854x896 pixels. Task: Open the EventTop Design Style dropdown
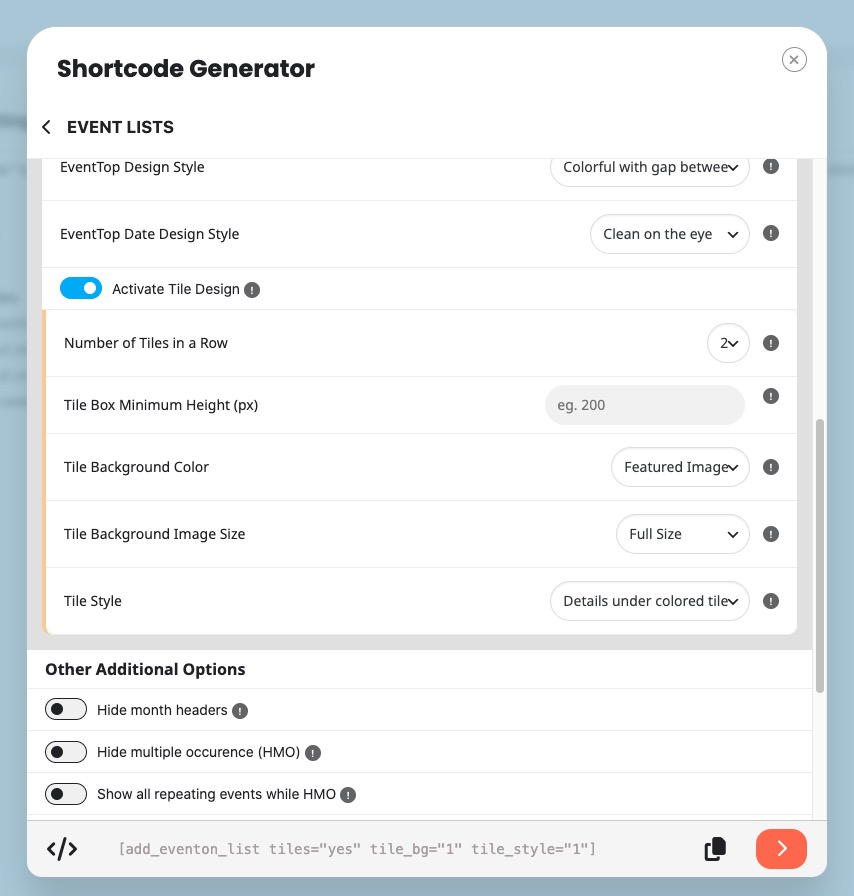[650, 167]
